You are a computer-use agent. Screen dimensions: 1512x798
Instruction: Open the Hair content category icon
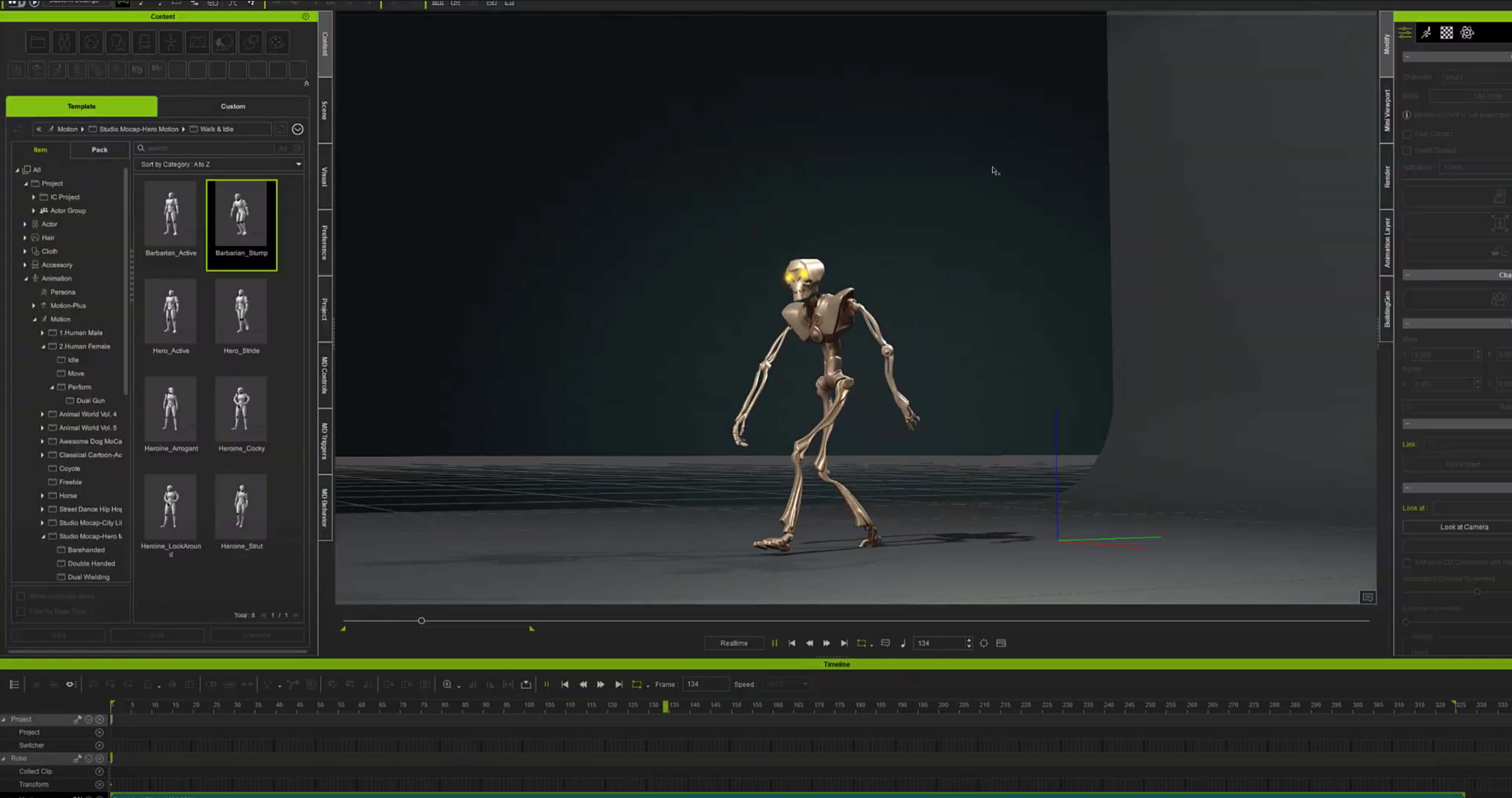pos(91,42)
